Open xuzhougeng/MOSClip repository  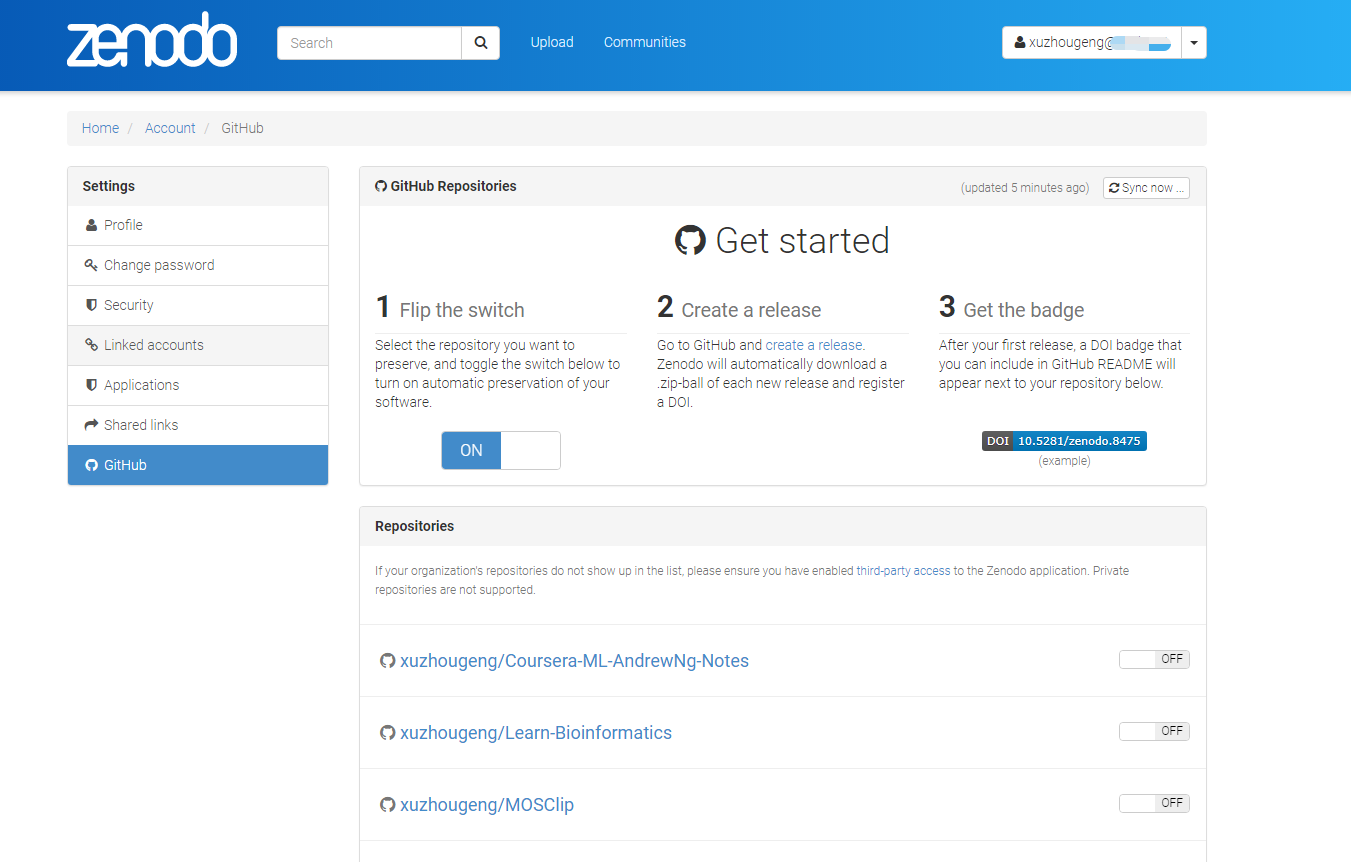[x=487, y=805]
